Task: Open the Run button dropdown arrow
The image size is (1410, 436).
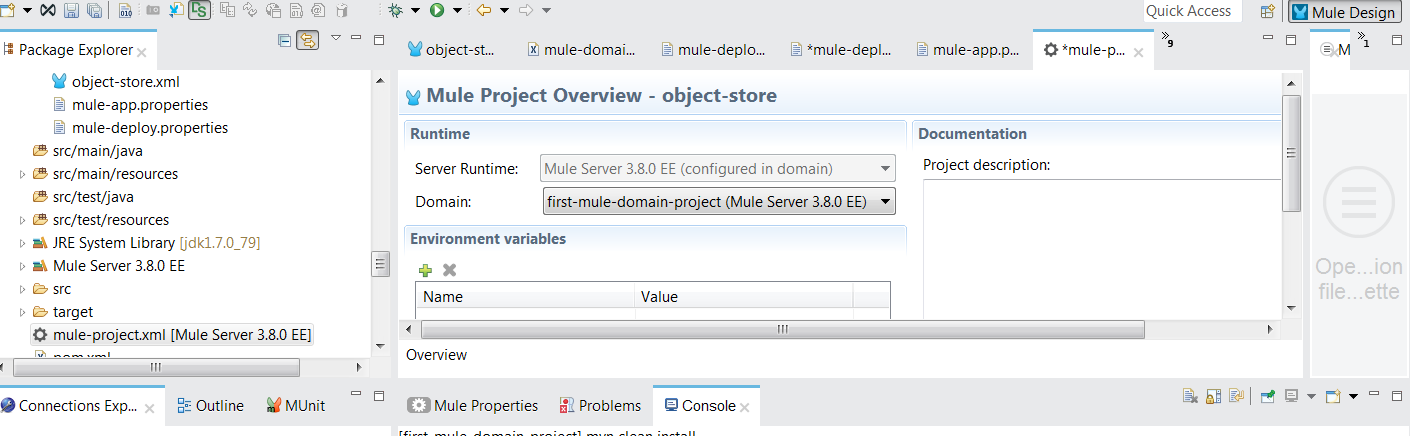Action: 457,11
